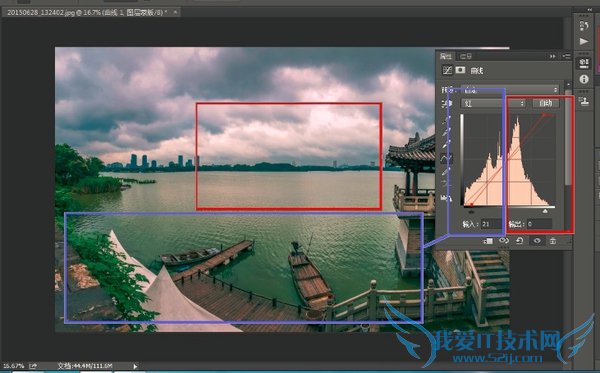Select the edit points curve tool
This screenshot has height=373, width=600.
pos(447,158)
